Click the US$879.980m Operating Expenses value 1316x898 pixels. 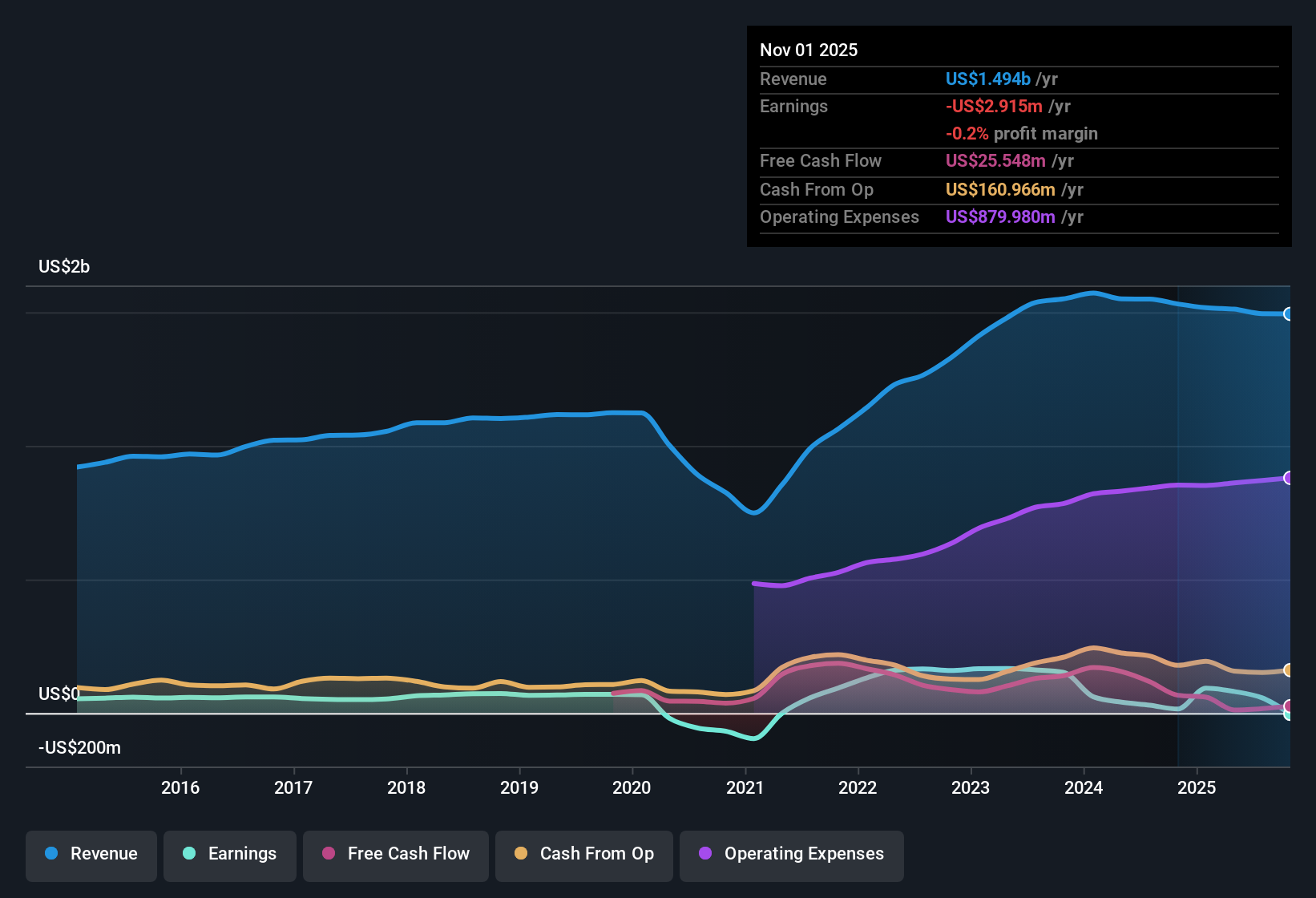coord(1000,216)
